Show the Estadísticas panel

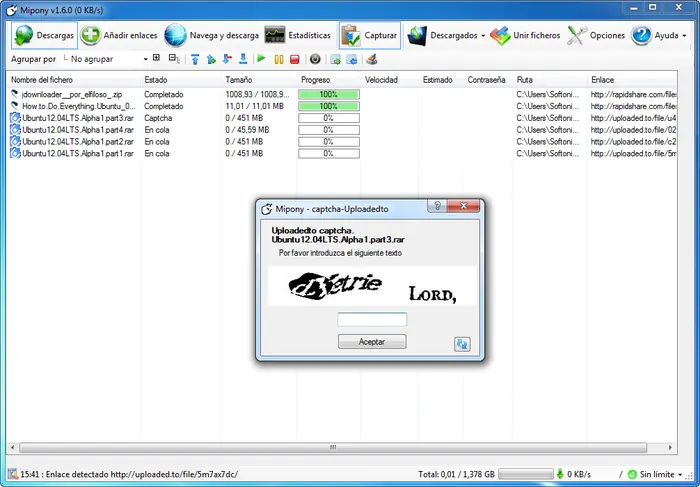[297, 35]
